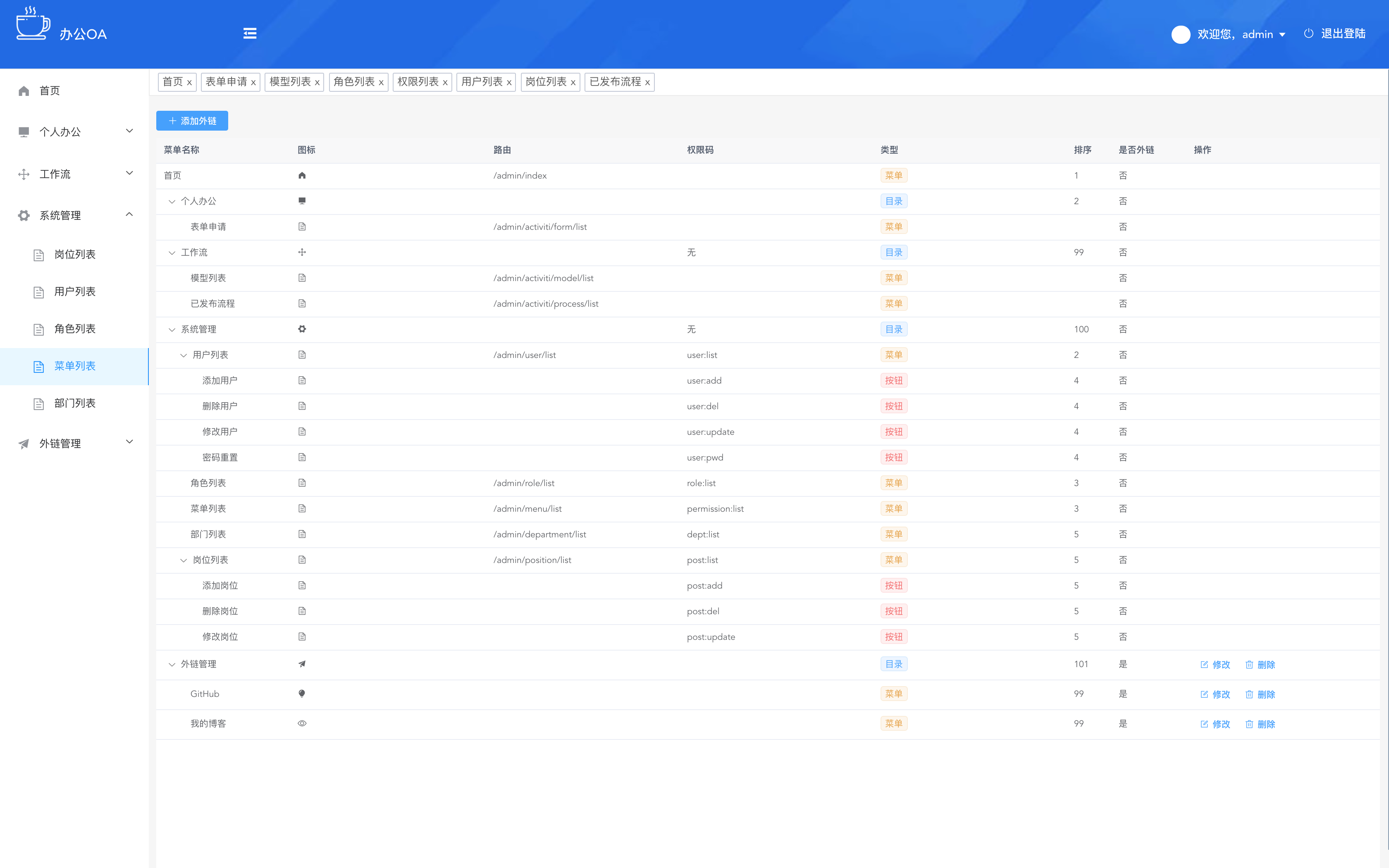Switch to 已发布流程 tab
Screen dimensions: 1389x868
pos(615,81)
